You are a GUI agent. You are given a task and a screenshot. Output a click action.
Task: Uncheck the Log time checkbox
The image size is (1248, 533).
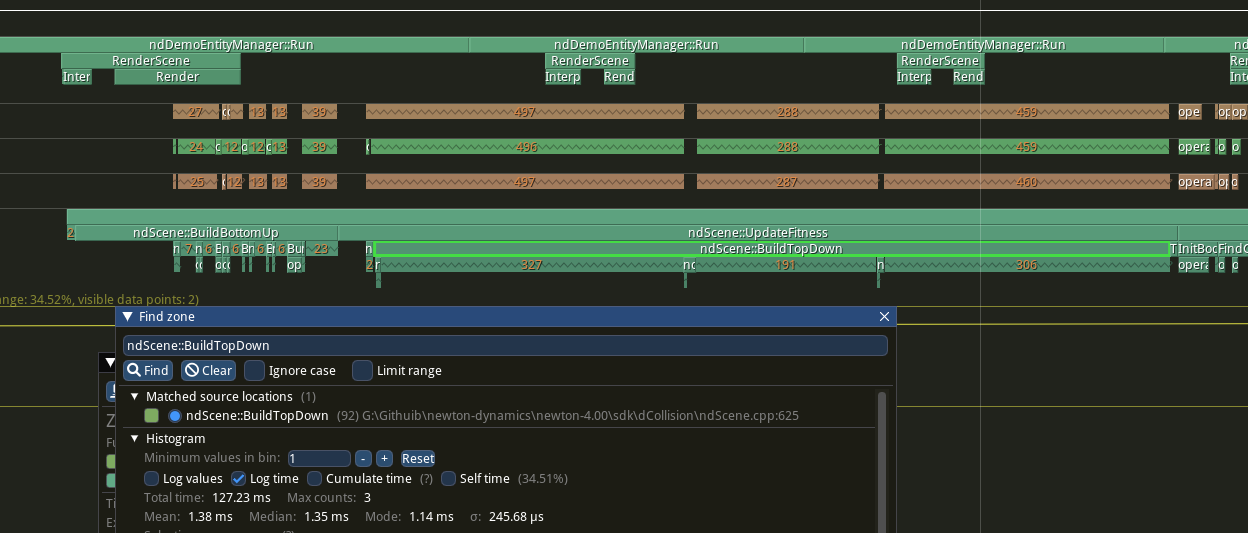tap(239, 479)
